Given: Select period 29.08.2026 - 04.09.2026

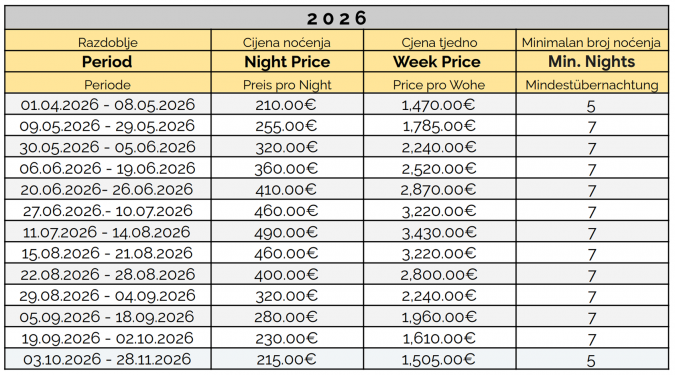Looking at the screenshot, I should 108,296.
